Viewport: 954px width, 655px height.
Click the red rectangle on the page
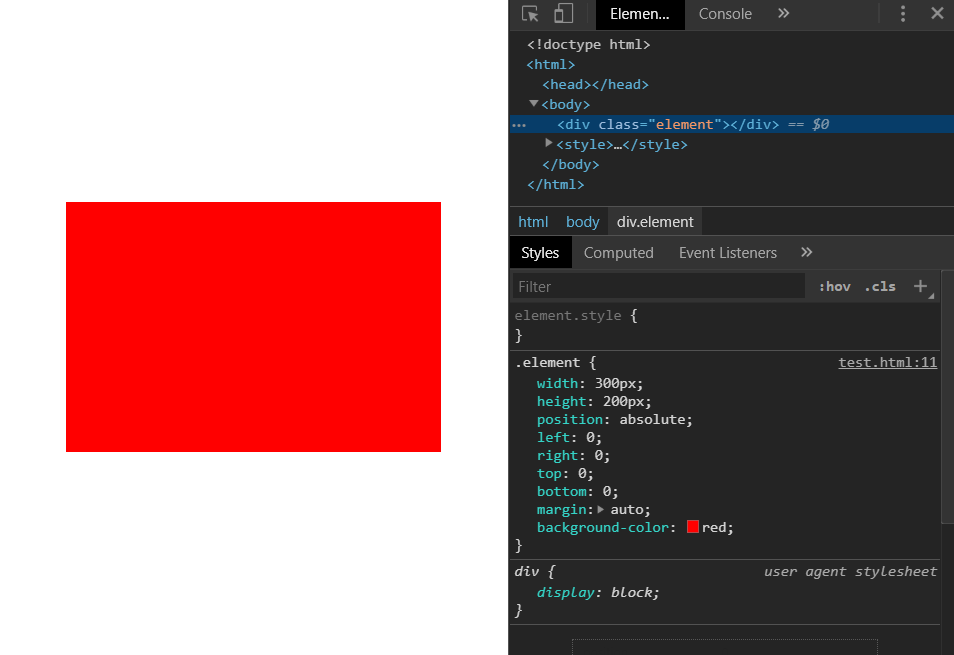click(x=253, y=327)
